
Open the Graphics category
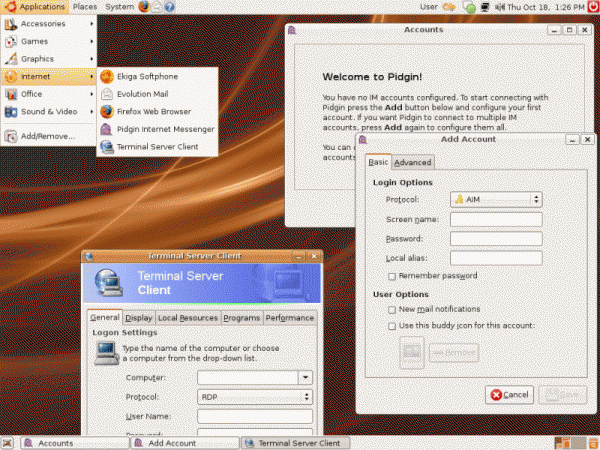(x=49, y=59)
